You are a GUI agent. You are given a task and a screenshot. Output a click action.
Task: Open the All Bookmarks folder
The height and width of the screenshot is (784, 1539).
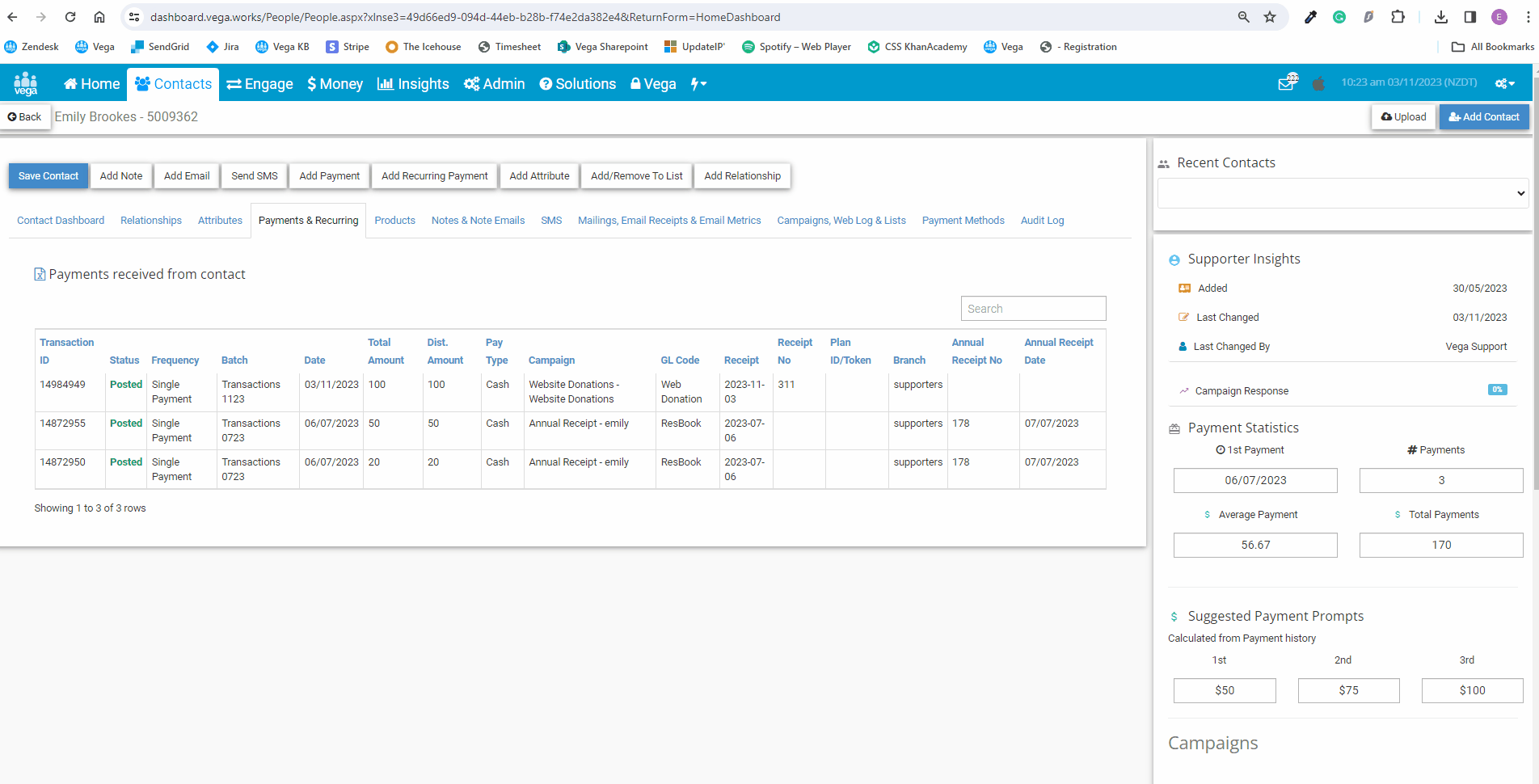click(x=1493, y=47)
